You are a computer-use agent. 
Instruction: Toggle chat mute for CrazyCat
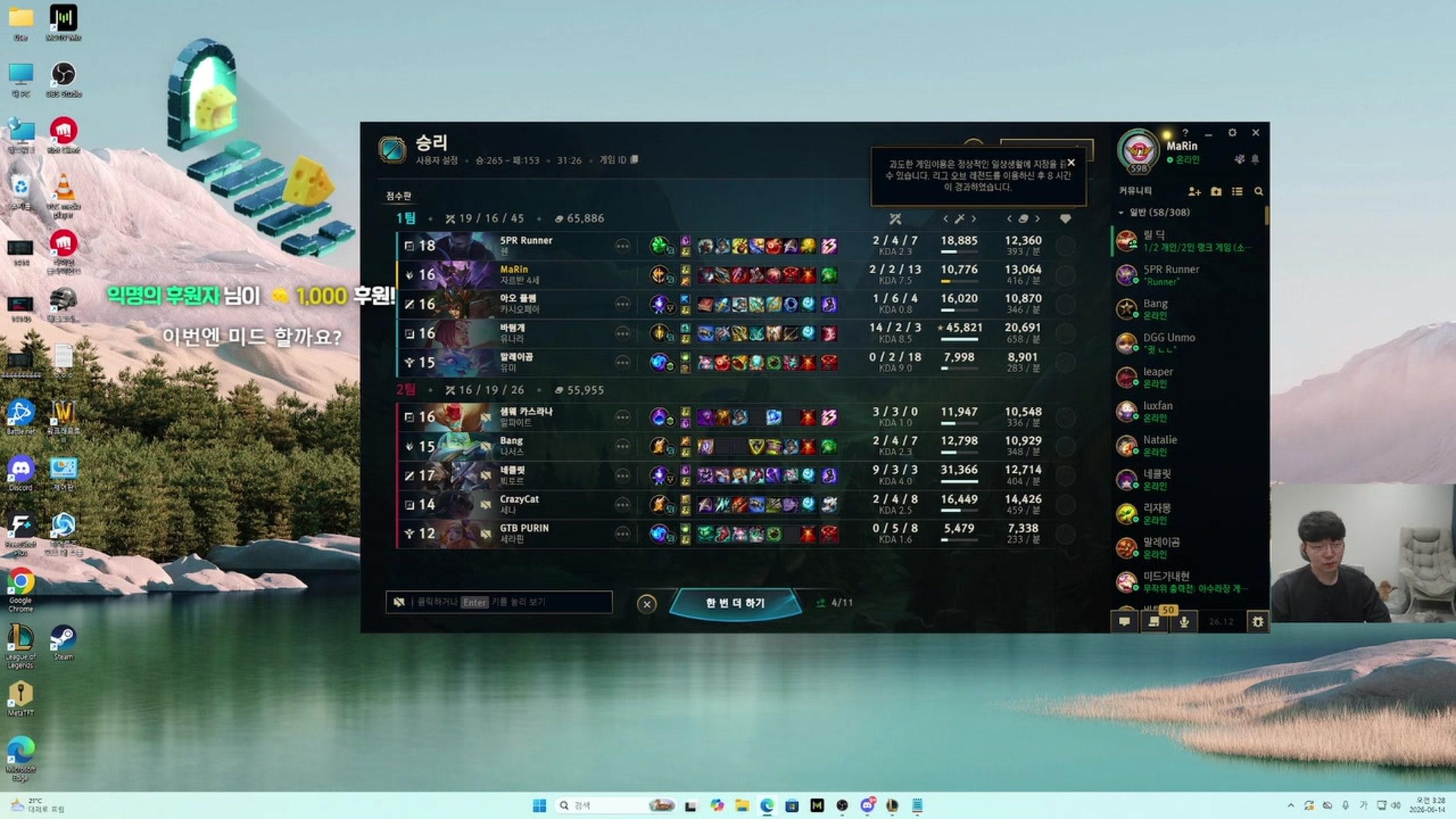486,505
